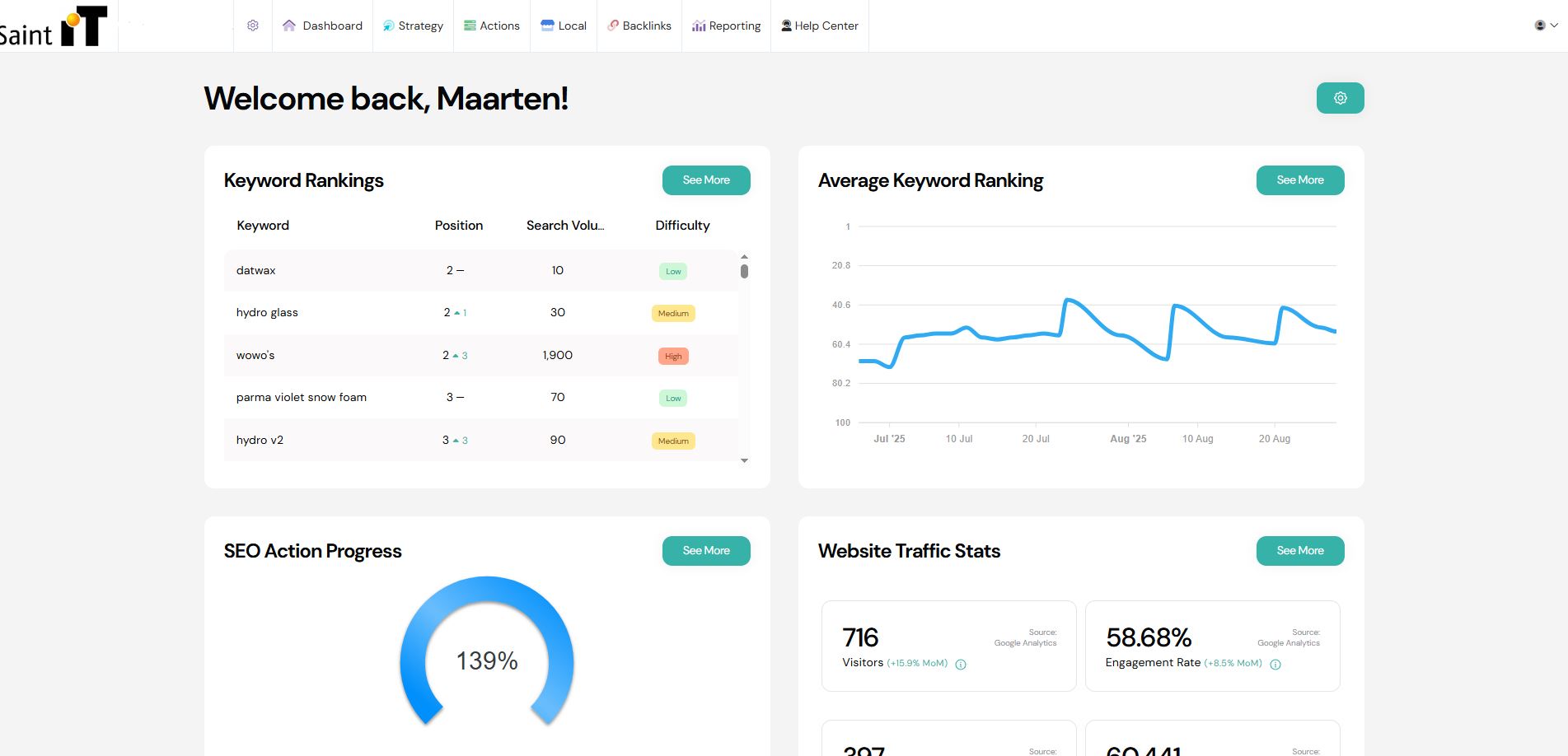Click the keyword table scroll up arrow
This screenshot has width=1568, height=756.
click(744, 257)
